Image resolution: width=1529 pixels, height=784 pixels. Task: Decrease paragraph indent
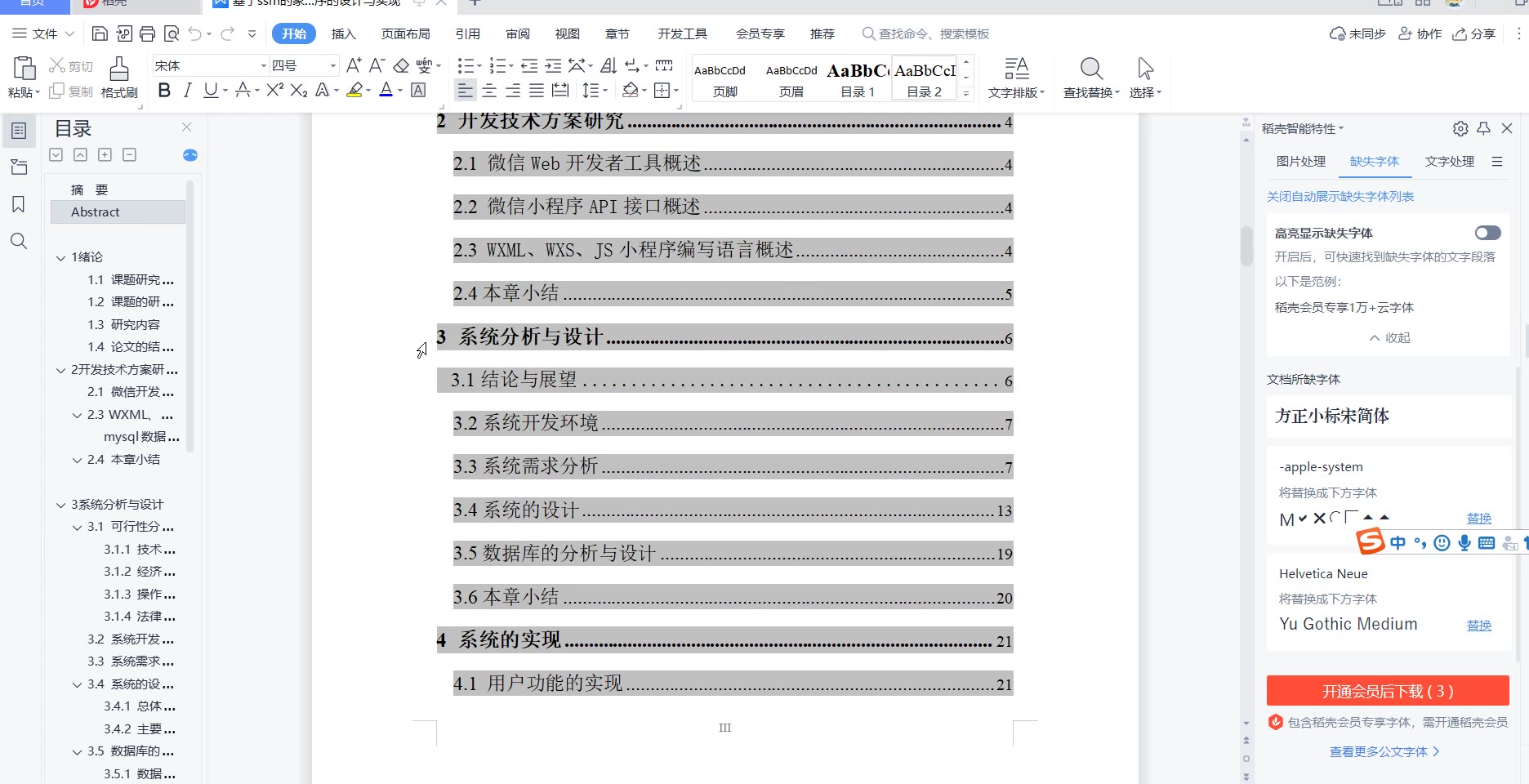pyautogui.click(x=529, y=65)
